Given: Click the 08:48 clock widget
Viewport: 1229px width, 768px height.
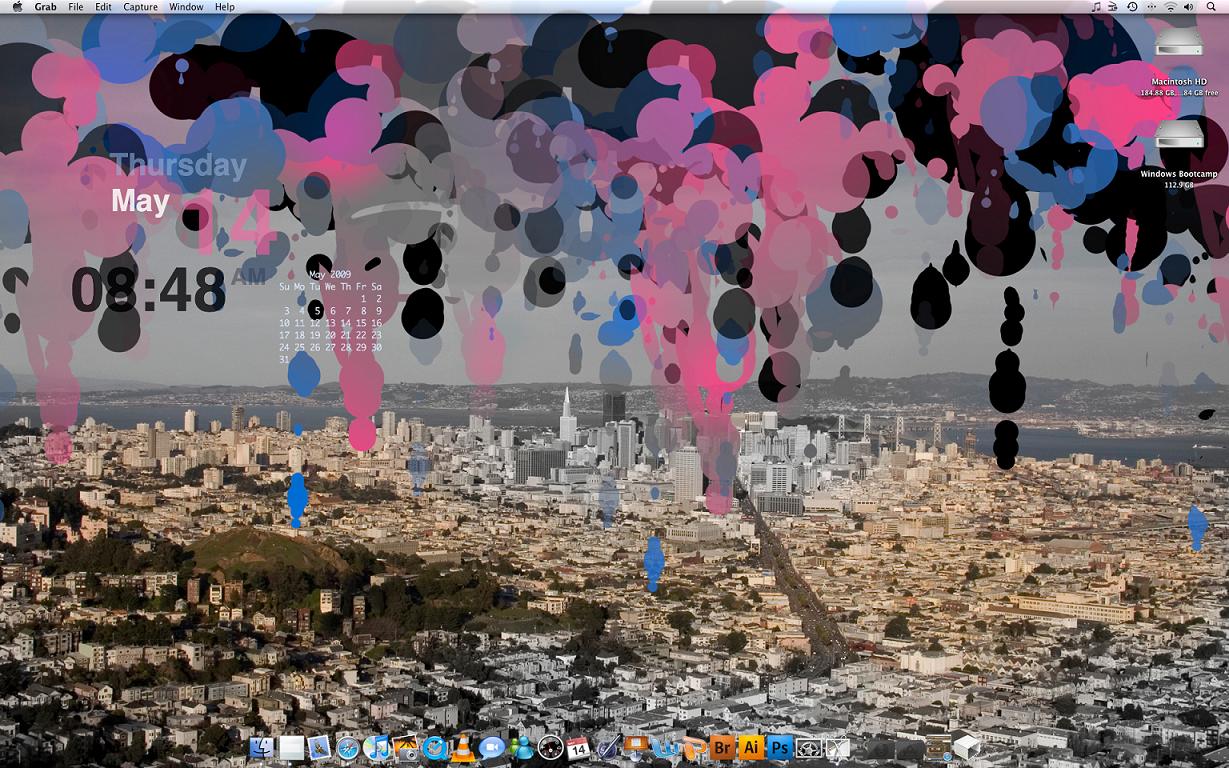Looking at the screenshot, I should (x=148, y=291).
